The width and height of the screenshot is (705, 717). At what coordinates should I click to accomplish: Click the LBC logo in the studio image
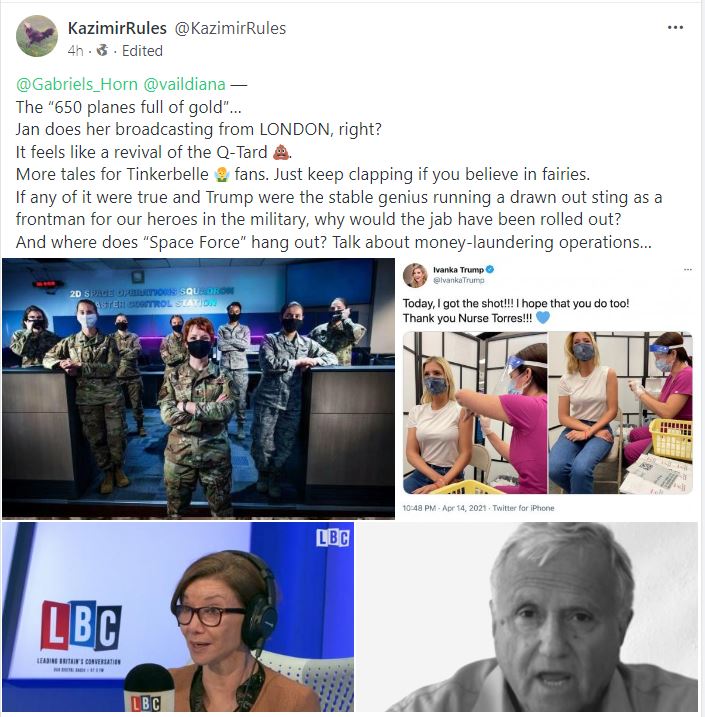tap(81, 626)
